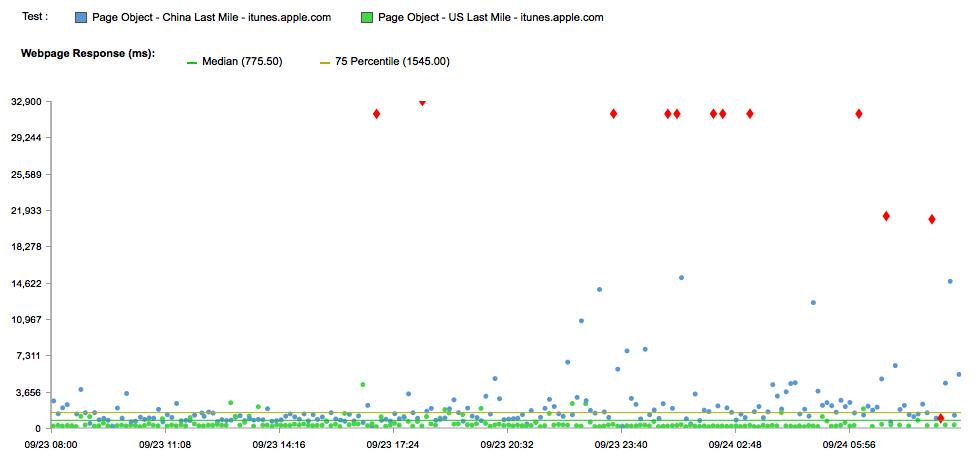This screenshot has height=461, width=976.
Task: Click the red triangle marker at chart top
Action: 422,103
